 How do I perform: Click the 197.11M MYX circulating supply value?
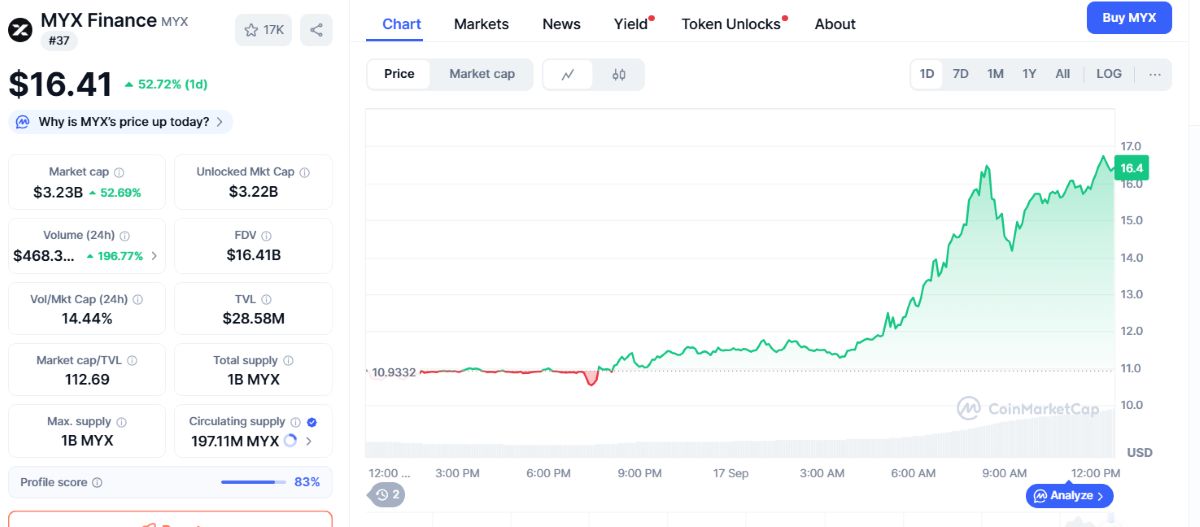(x=235, y=441)
